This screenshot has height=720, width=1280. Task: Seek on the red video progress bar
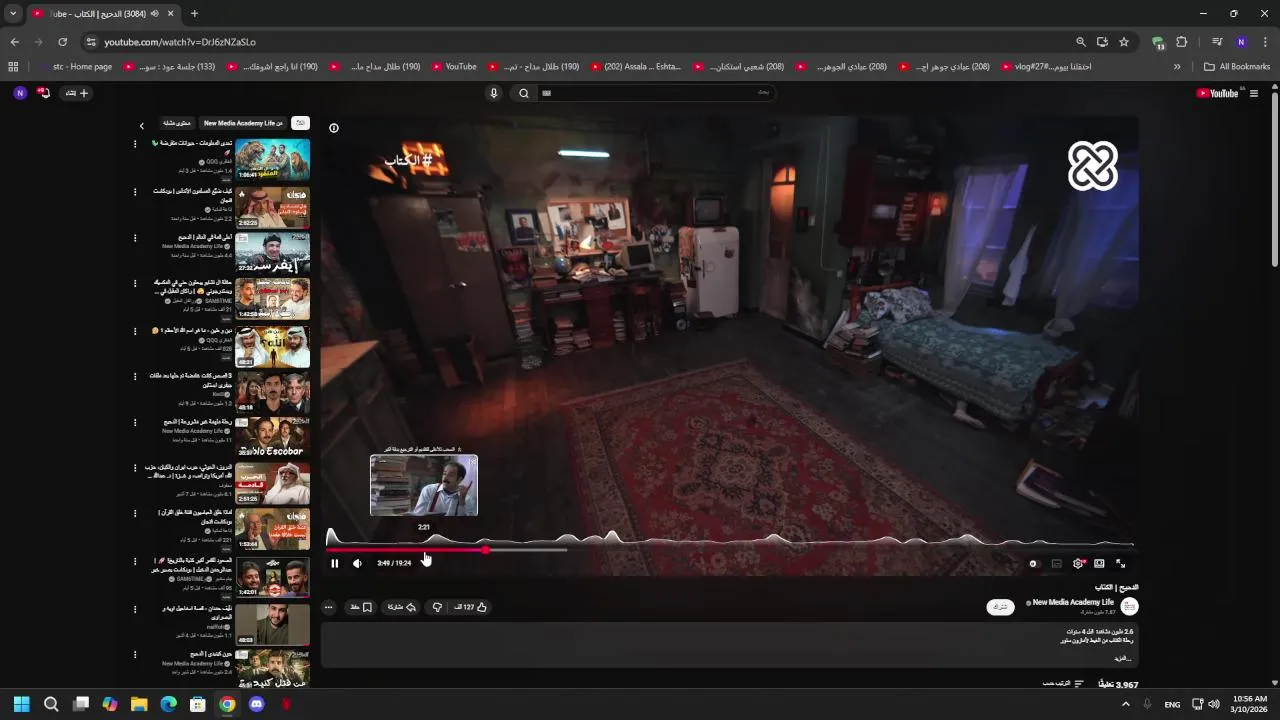point(405,550)
